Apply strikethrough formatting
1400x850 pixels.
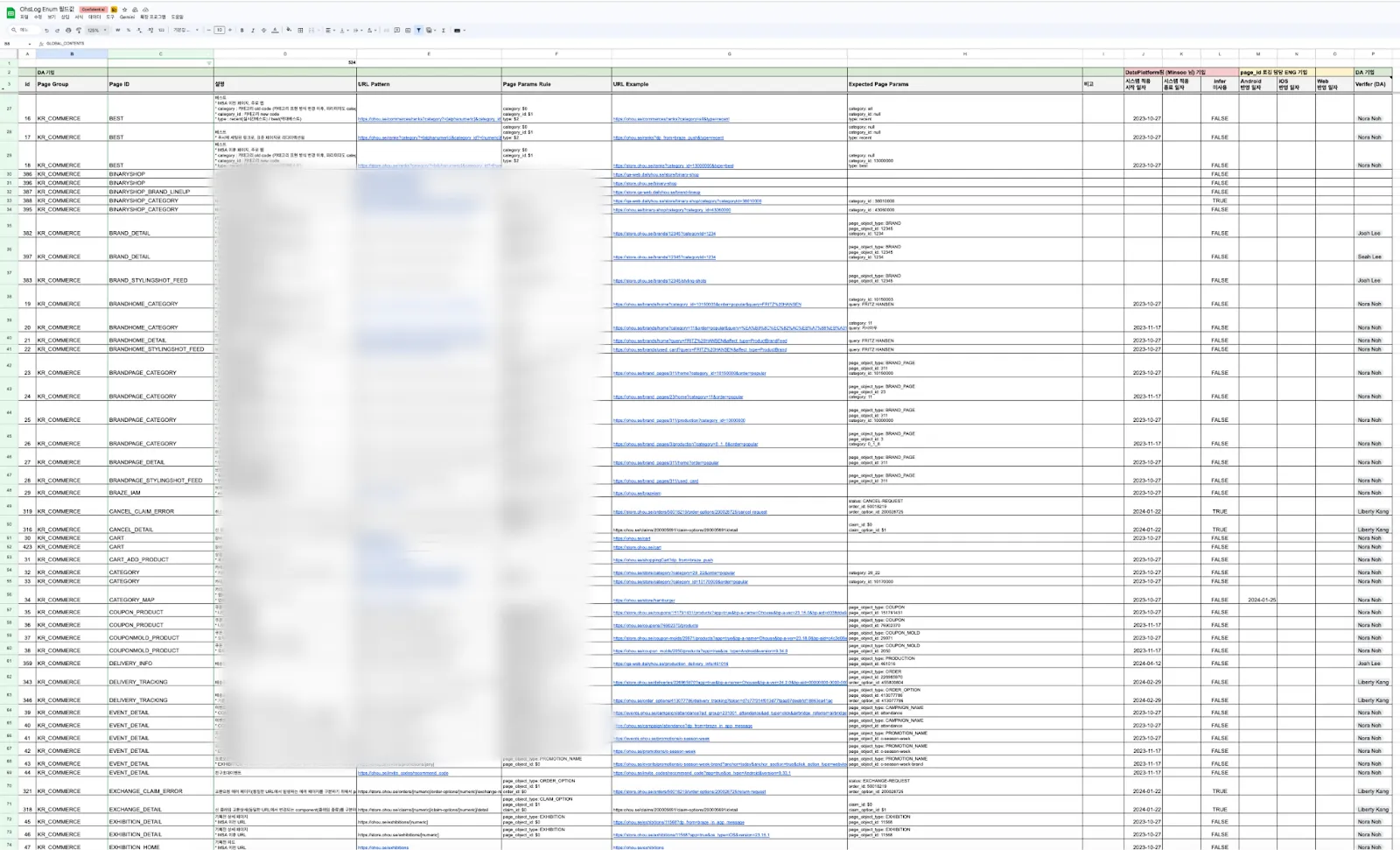(263, 30)
